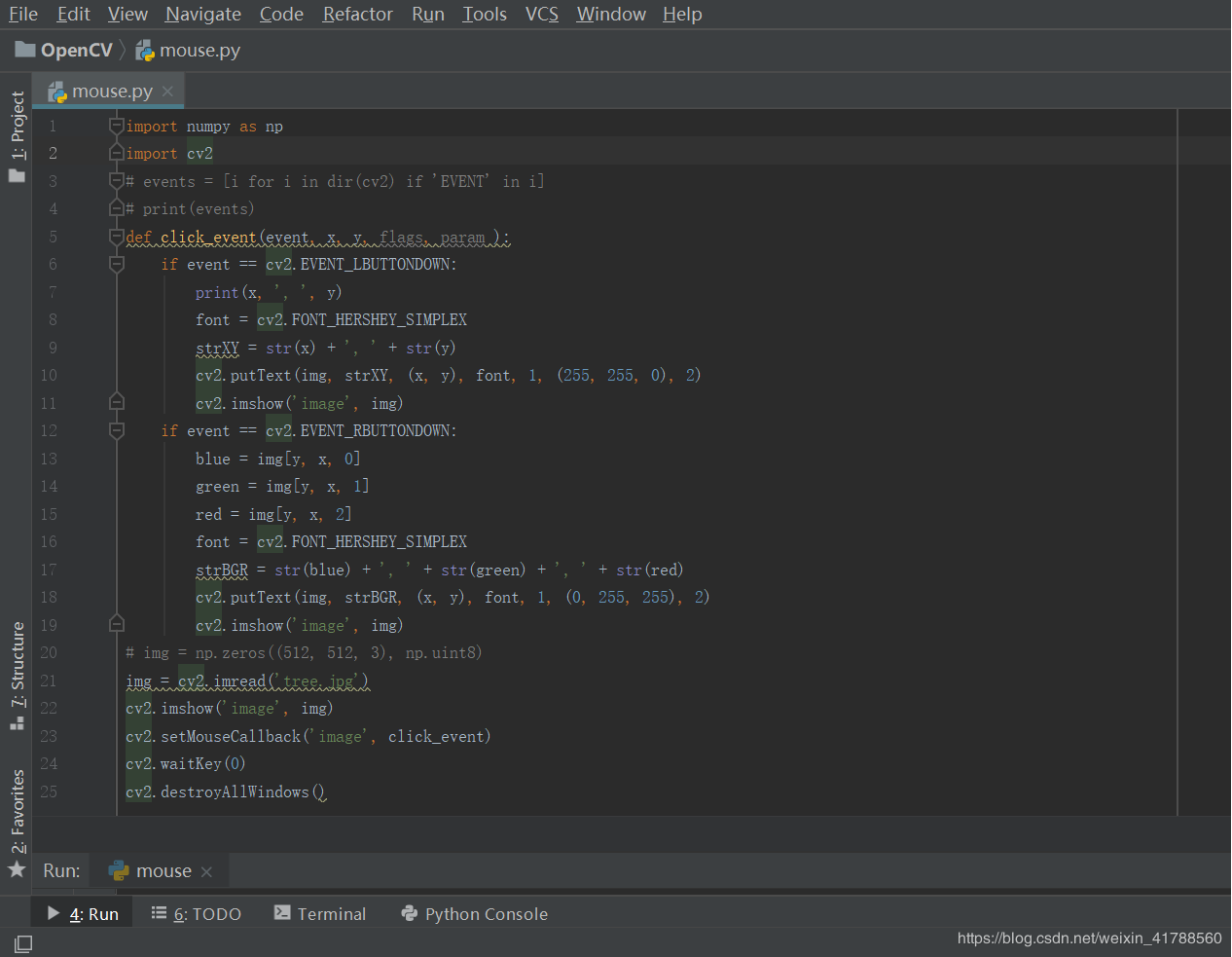Open the File menu

point(23,14)
